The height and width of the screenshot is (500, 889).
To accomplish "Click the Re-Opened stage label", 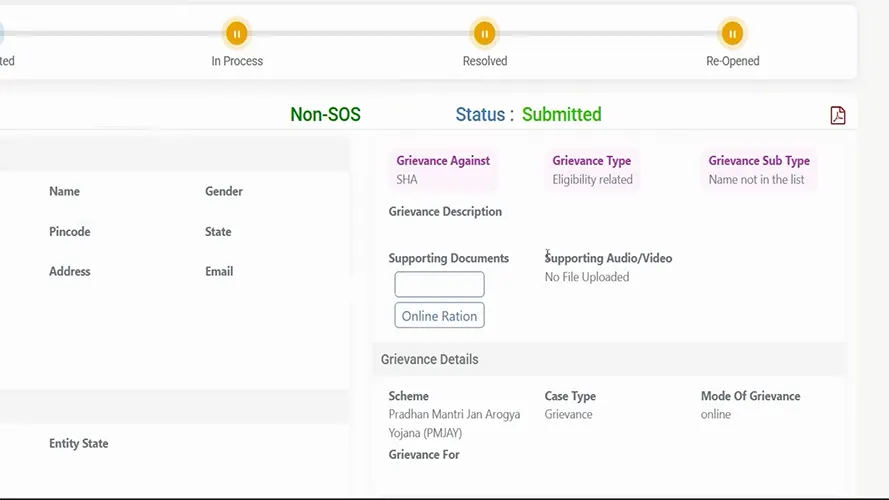I will (x=733, y=61).
